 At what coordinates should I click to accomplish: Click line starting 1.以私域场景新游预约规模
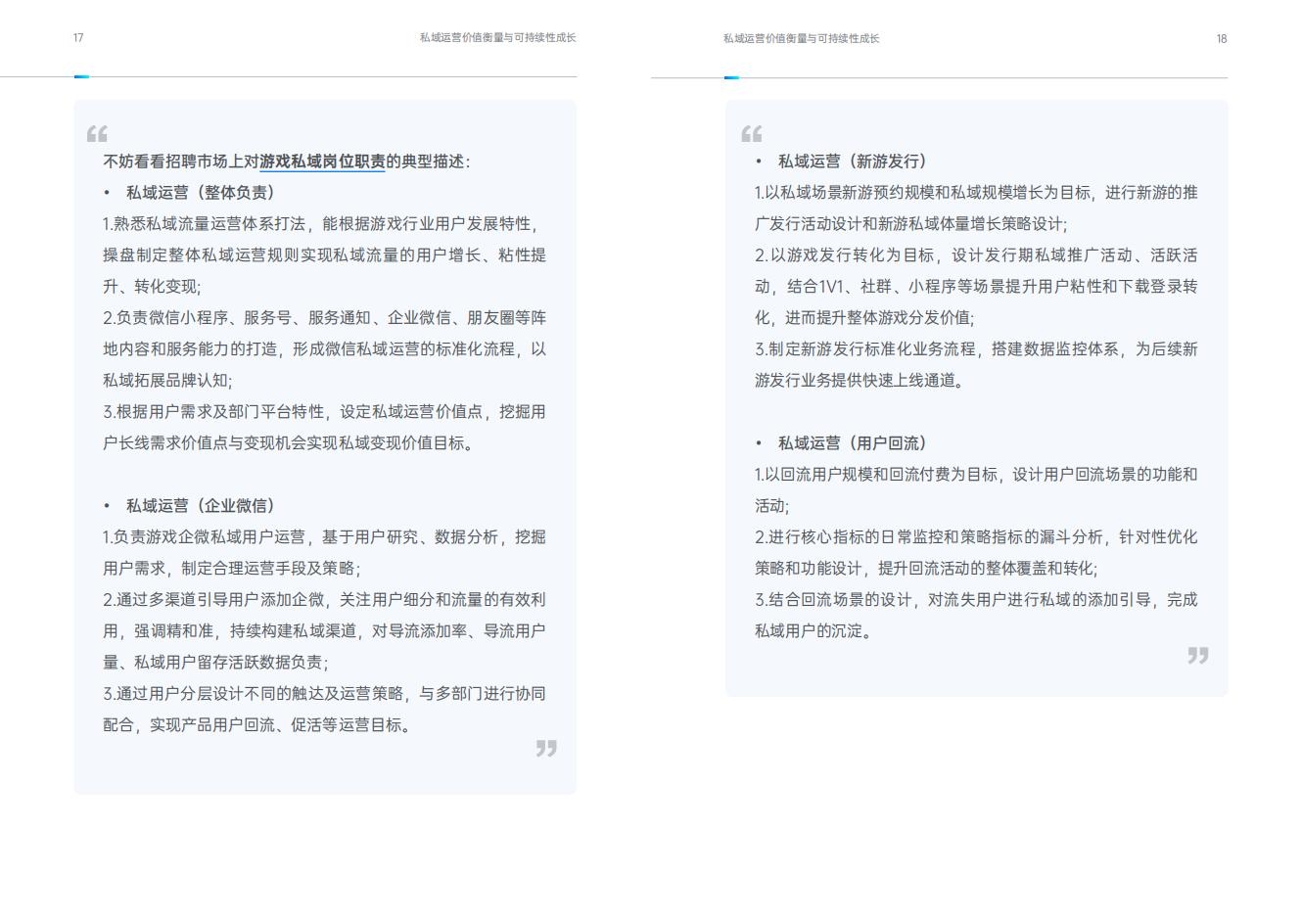[976, 193]
